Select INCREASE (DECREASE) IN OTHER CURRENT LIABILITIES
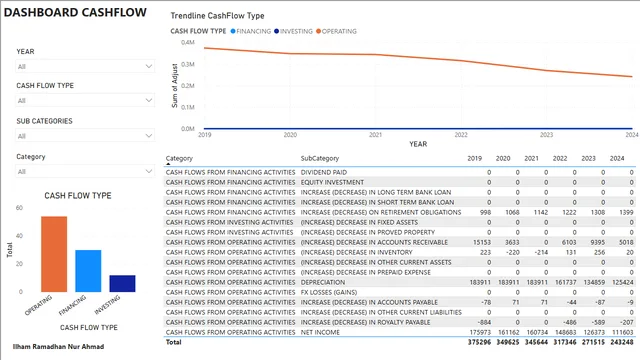Screen dimensions: 640x360 tap(400, 312)
